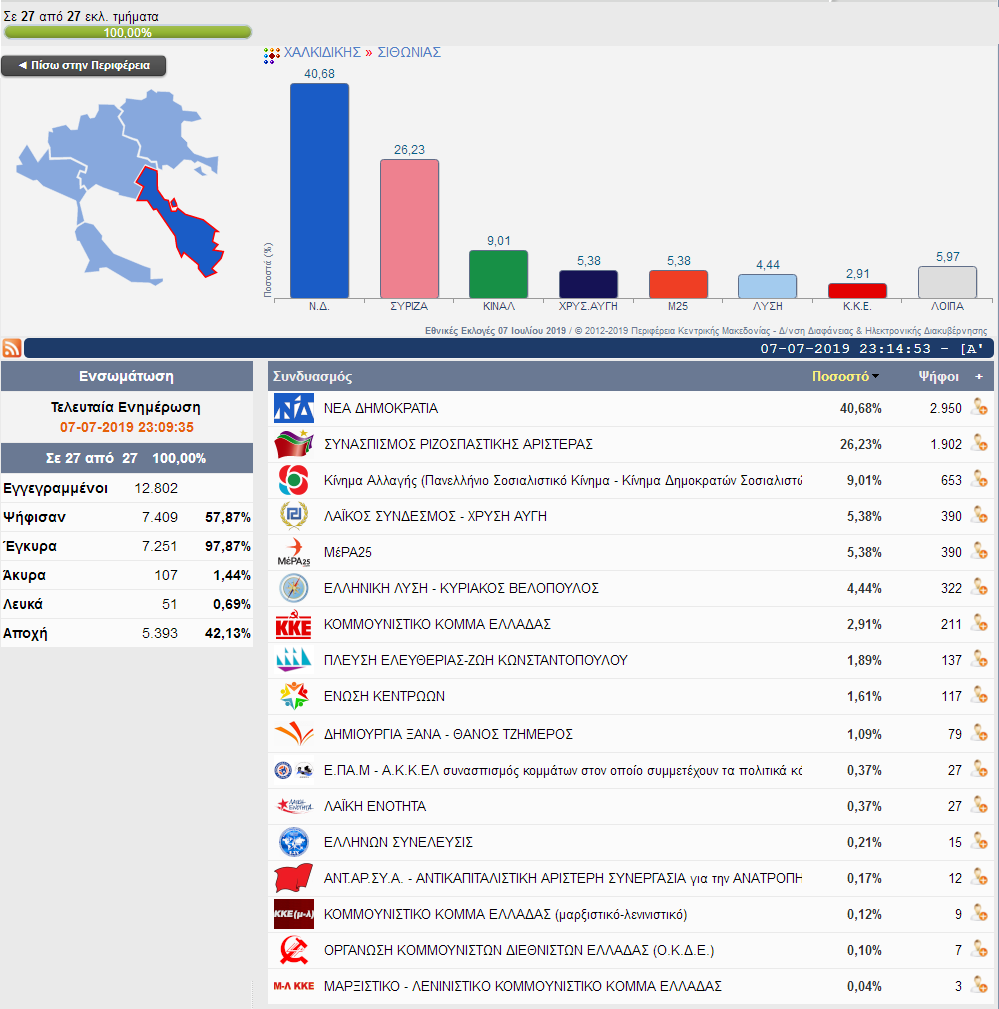Viewport: 999px width, 1009px height.
Task: Click the Νέα Δημοκρατία party logo
Action: 294,408
